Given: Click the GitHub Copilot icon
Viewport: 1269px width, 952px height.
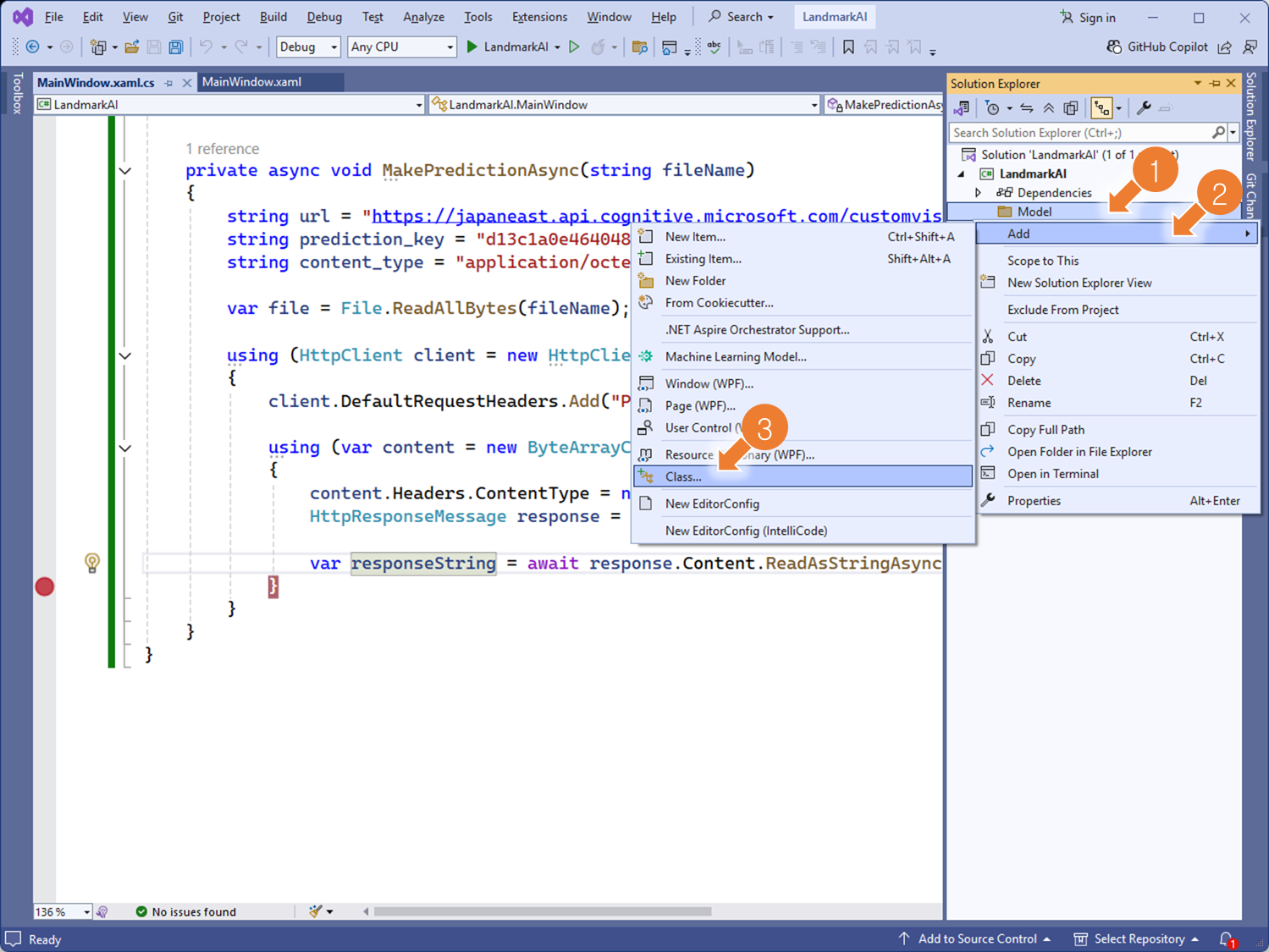Looking at the screenshot, I should pyautogui.click(x=1115, y=47).
